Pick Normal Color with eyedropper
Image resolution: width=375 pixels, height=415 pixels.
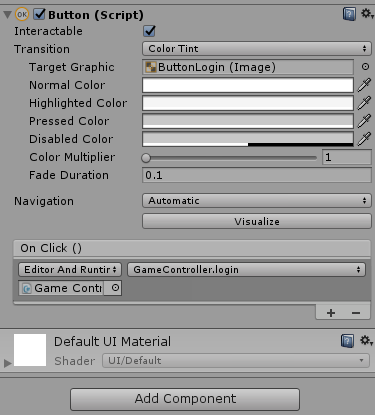pos(364,85)
